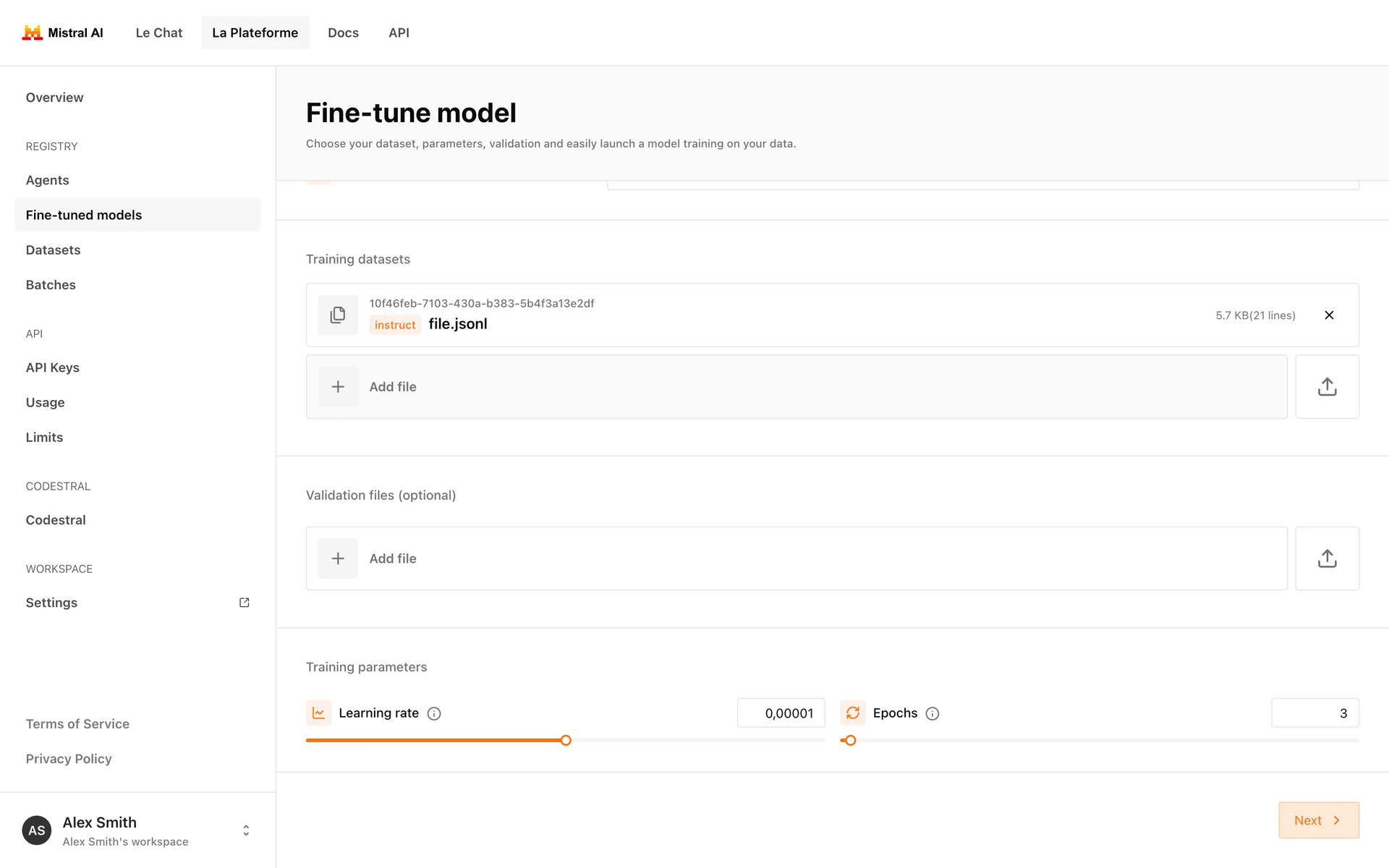
Task: Click upload icon beside training datasets Add file
Action: point(1327,386)
